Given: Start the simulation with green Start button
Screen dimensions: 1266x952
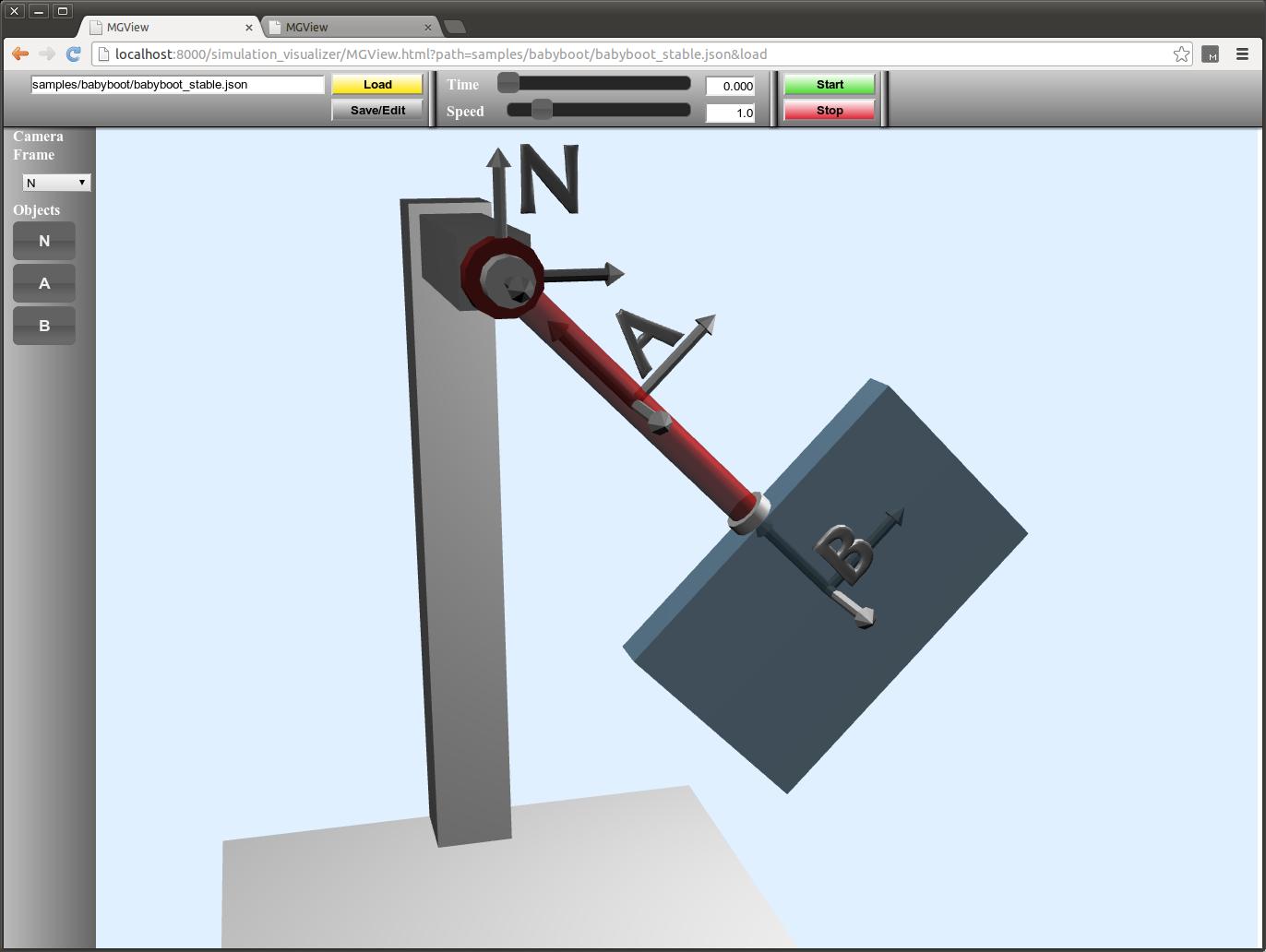Looking at the screenshot, I should (830, 85).
